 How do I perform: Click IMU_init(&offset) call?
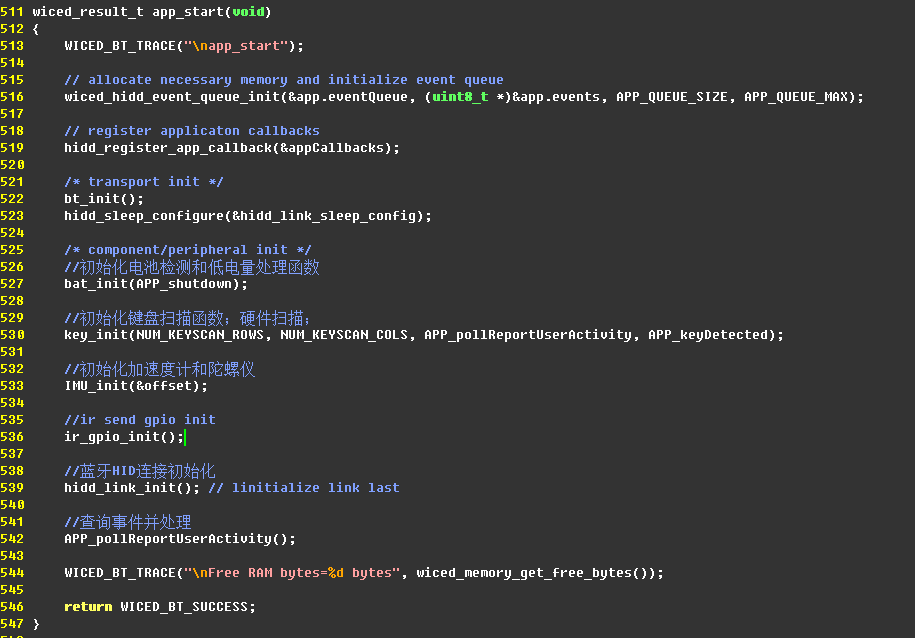click(136, 386)
